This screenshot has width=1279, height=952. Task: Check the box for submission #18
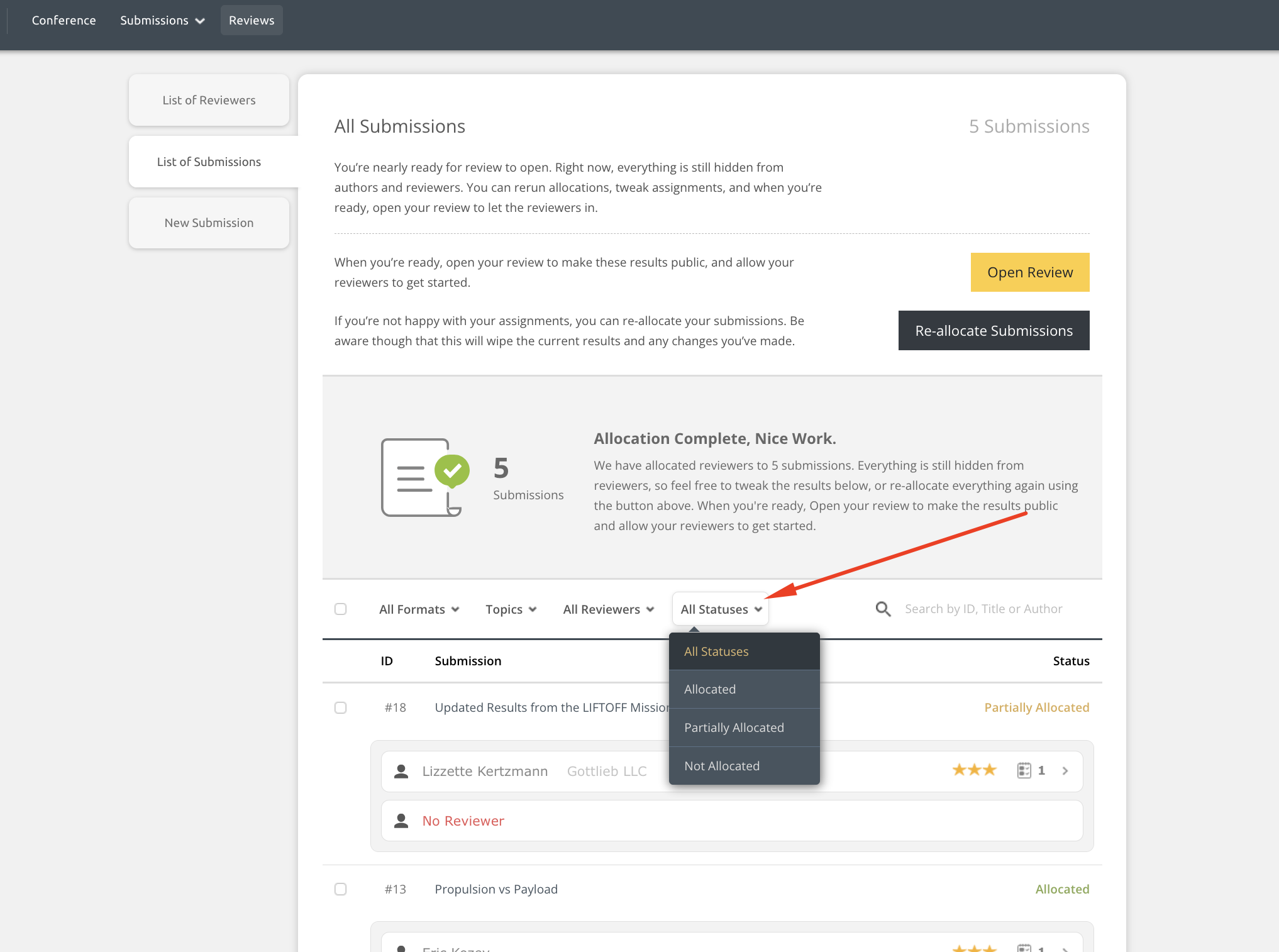click(x=341, y=707)
